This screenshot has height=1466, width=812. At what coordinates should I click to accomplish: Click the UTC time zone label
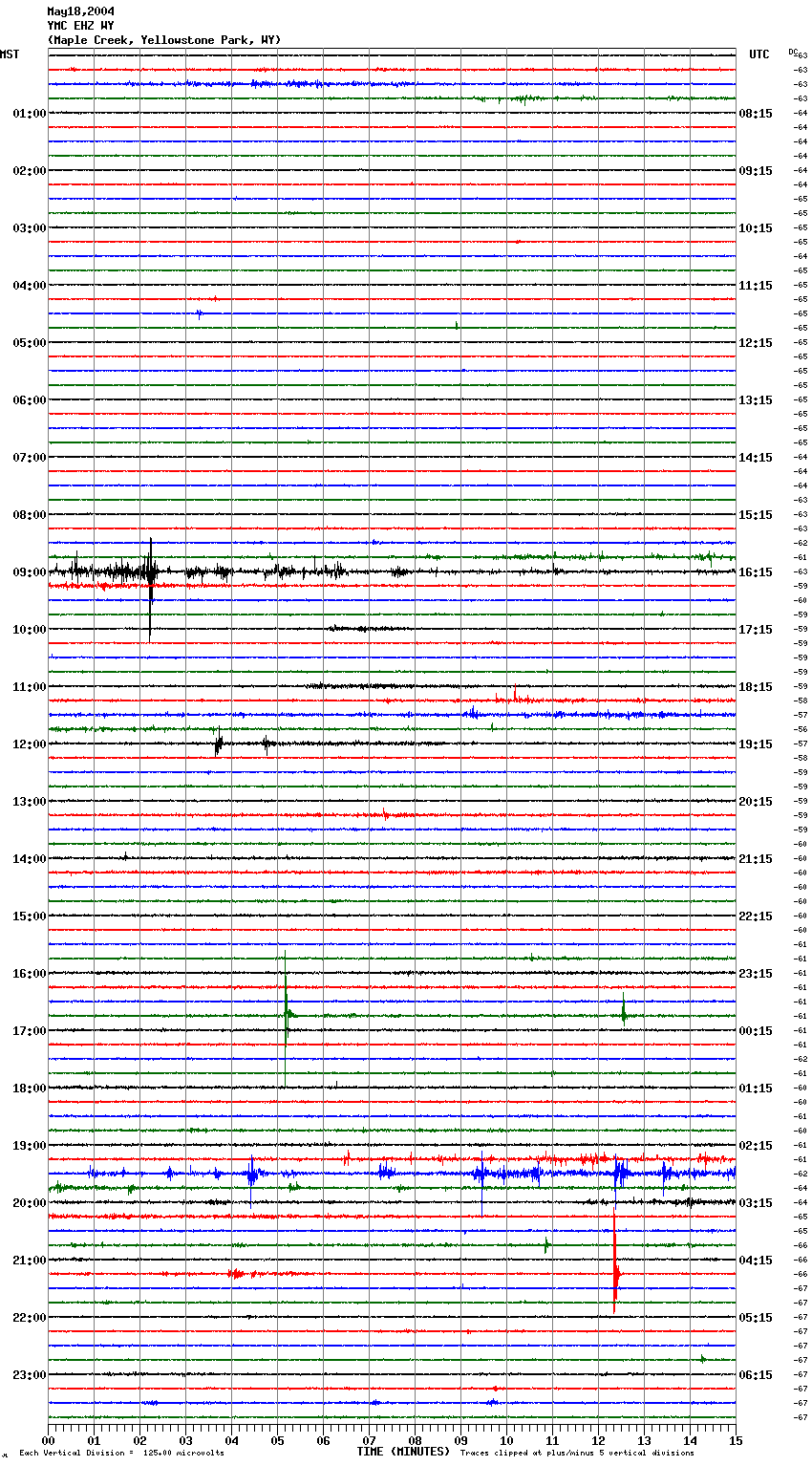pyautogui.click(x=759, y=54)
